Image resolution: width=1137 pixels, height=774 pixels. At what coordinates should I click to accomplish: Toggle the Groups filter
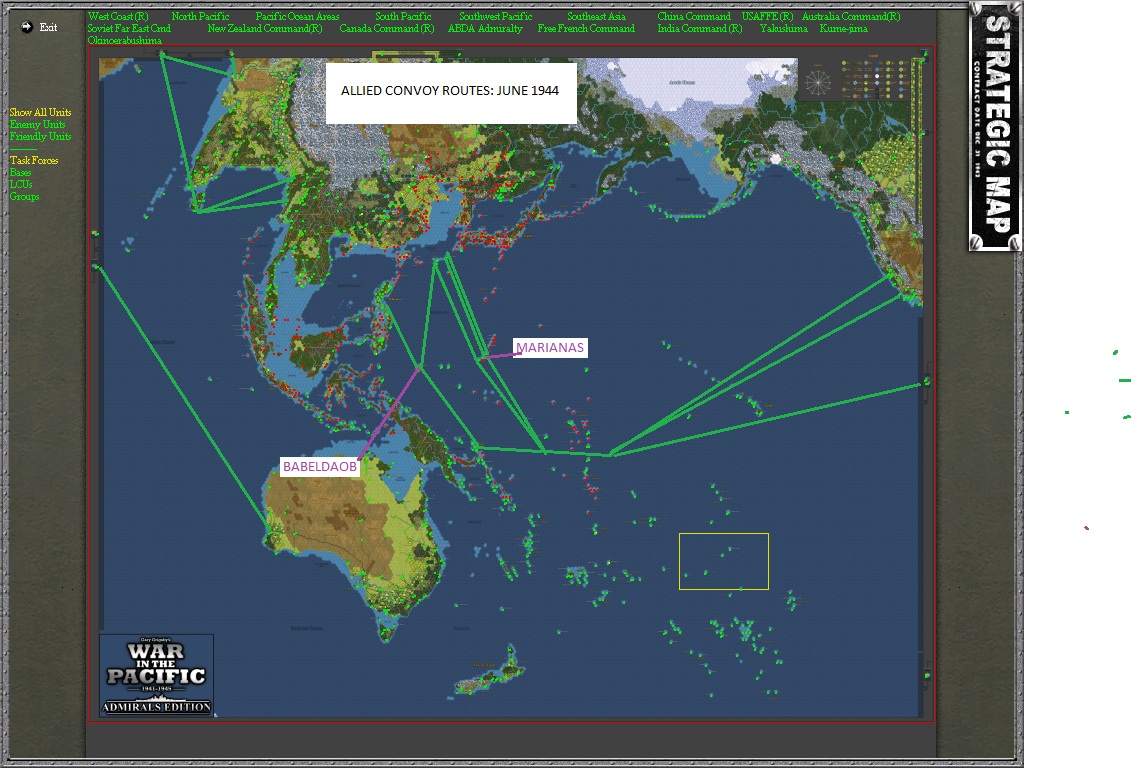[25, 197]
